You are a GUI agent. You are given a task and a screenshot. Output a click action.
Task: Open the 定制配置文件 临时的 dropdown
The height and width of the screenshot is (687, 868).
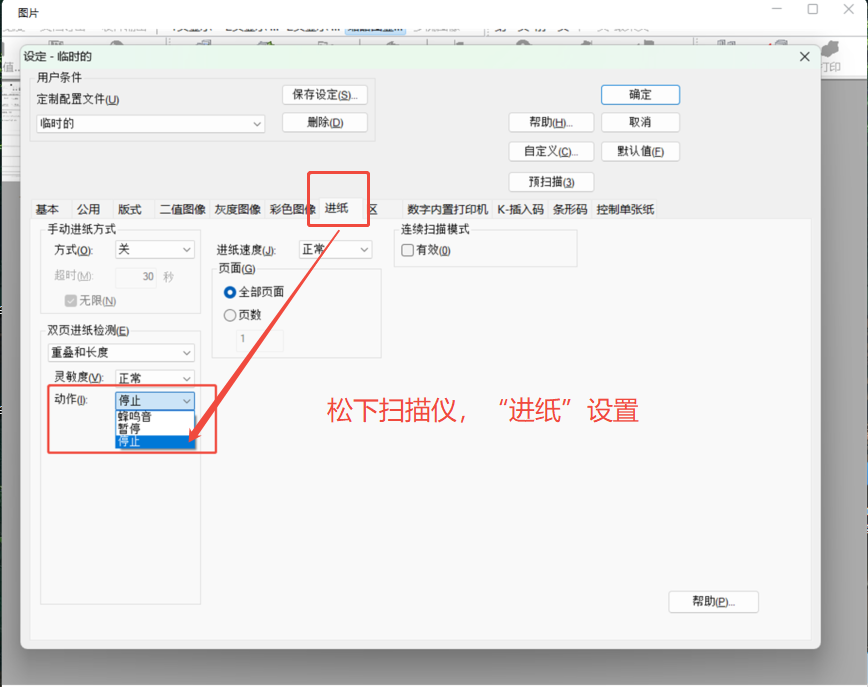(x=151, y=123)
